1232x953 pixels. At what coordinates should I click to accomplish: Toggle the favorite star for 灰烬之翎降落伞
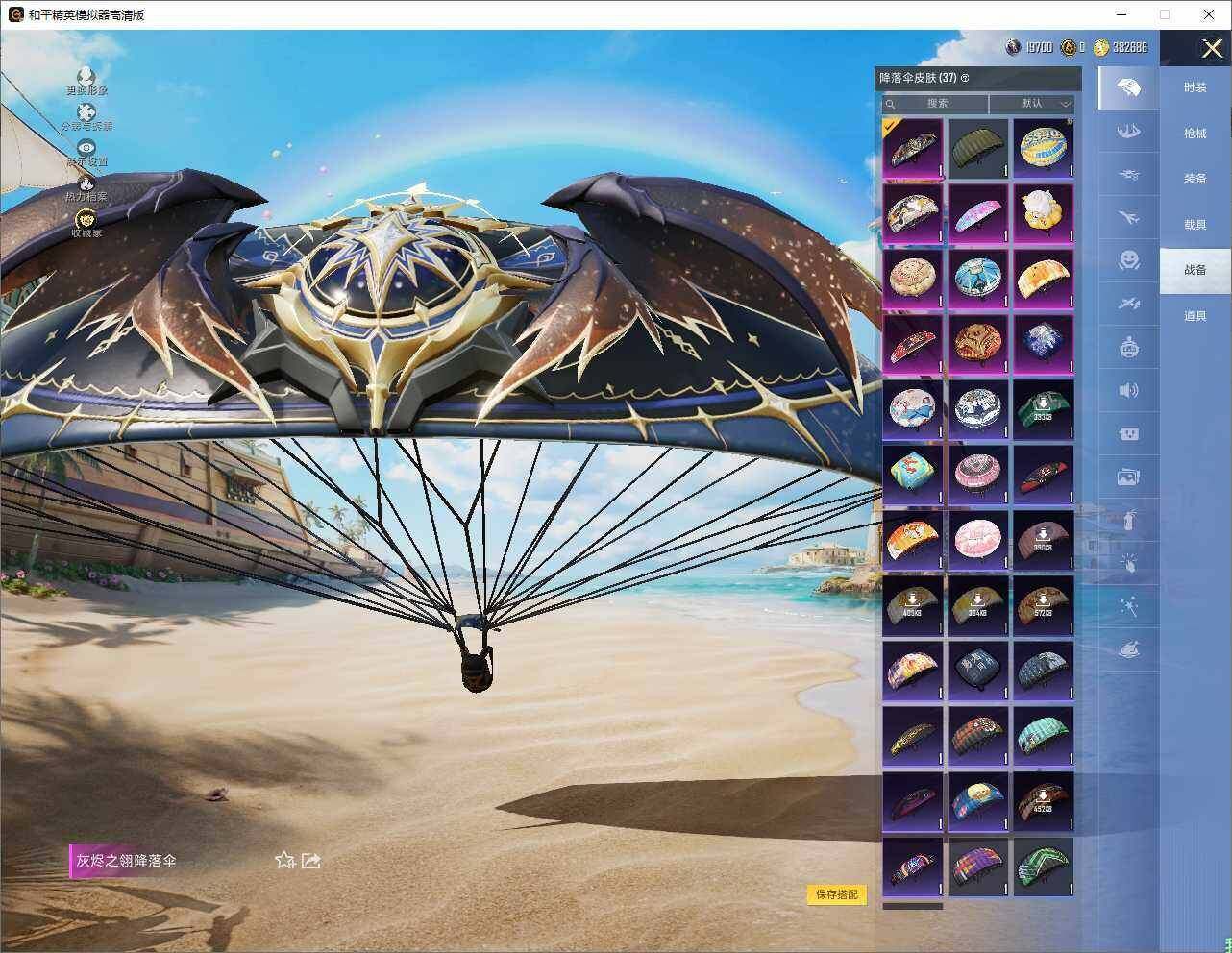(284, 861)
